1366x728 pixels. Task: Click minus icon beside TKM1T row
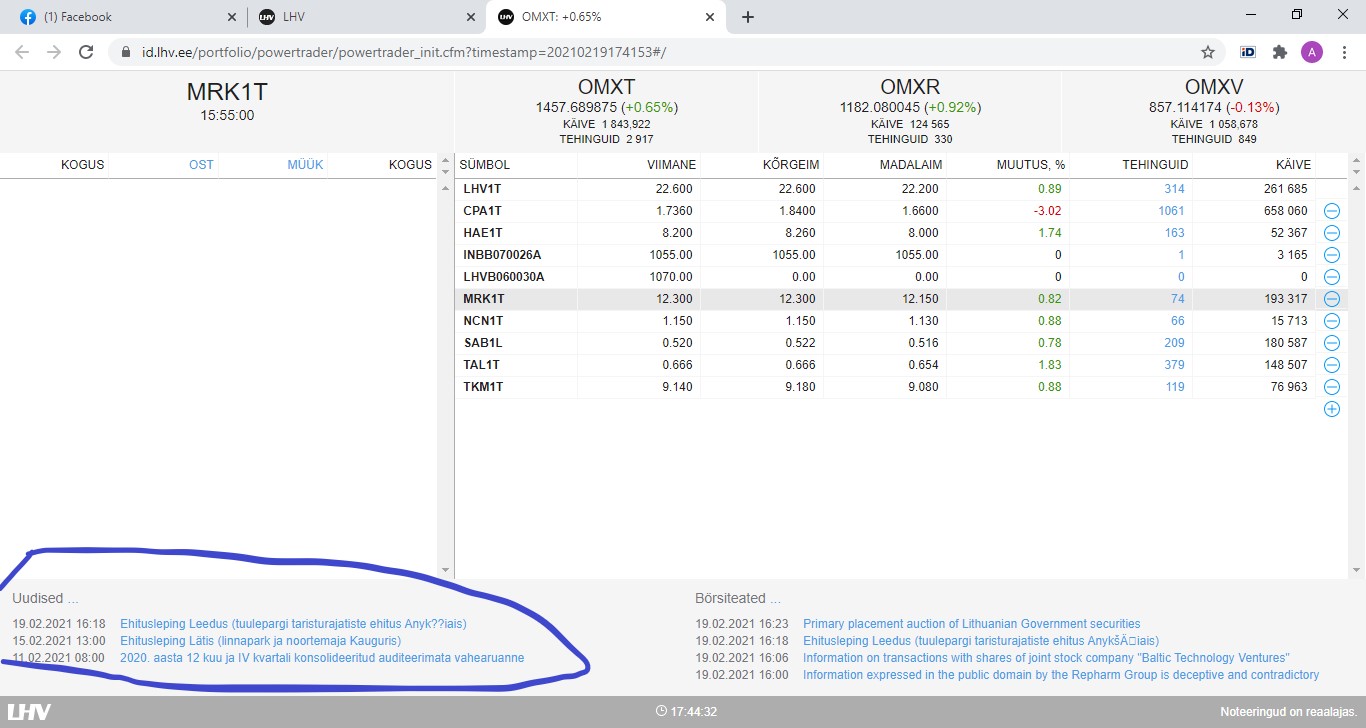point(1331,387)
